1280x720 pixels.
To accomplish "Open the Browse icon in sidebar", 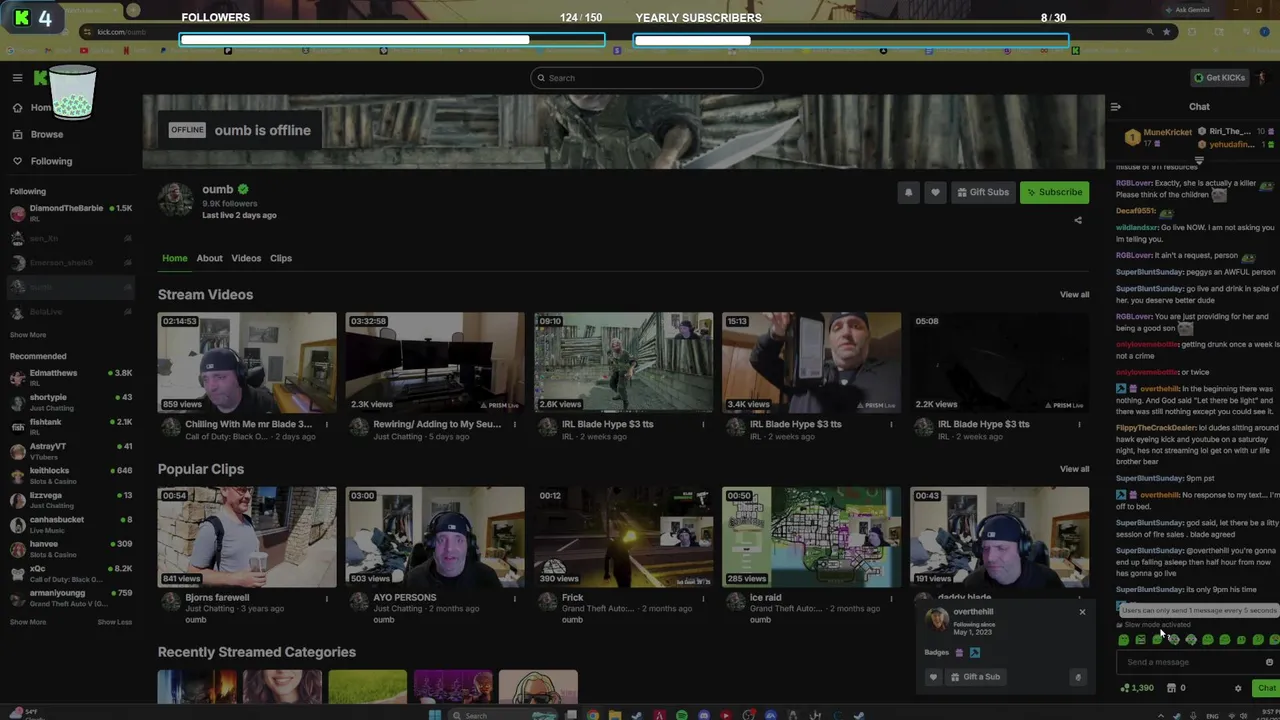I will [x=17, y=134].
